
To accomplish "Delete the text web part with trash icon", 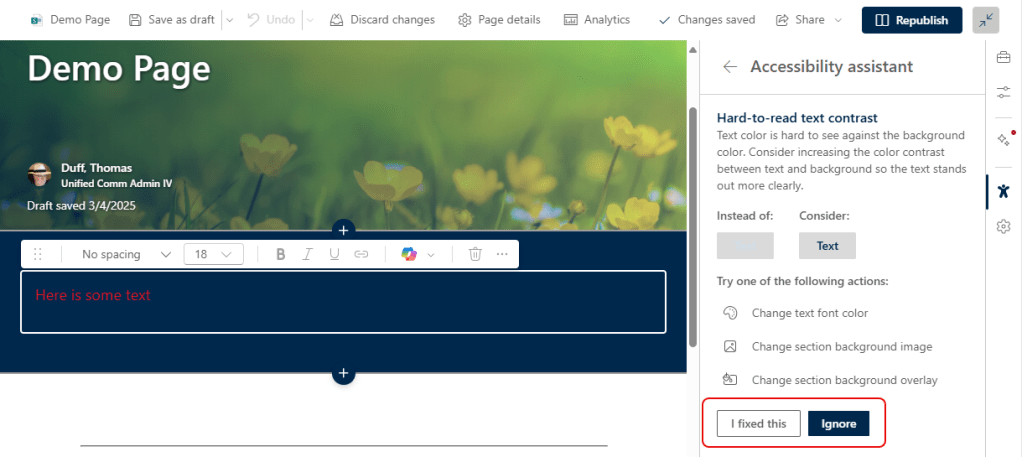I will click(x=475, y=254).
